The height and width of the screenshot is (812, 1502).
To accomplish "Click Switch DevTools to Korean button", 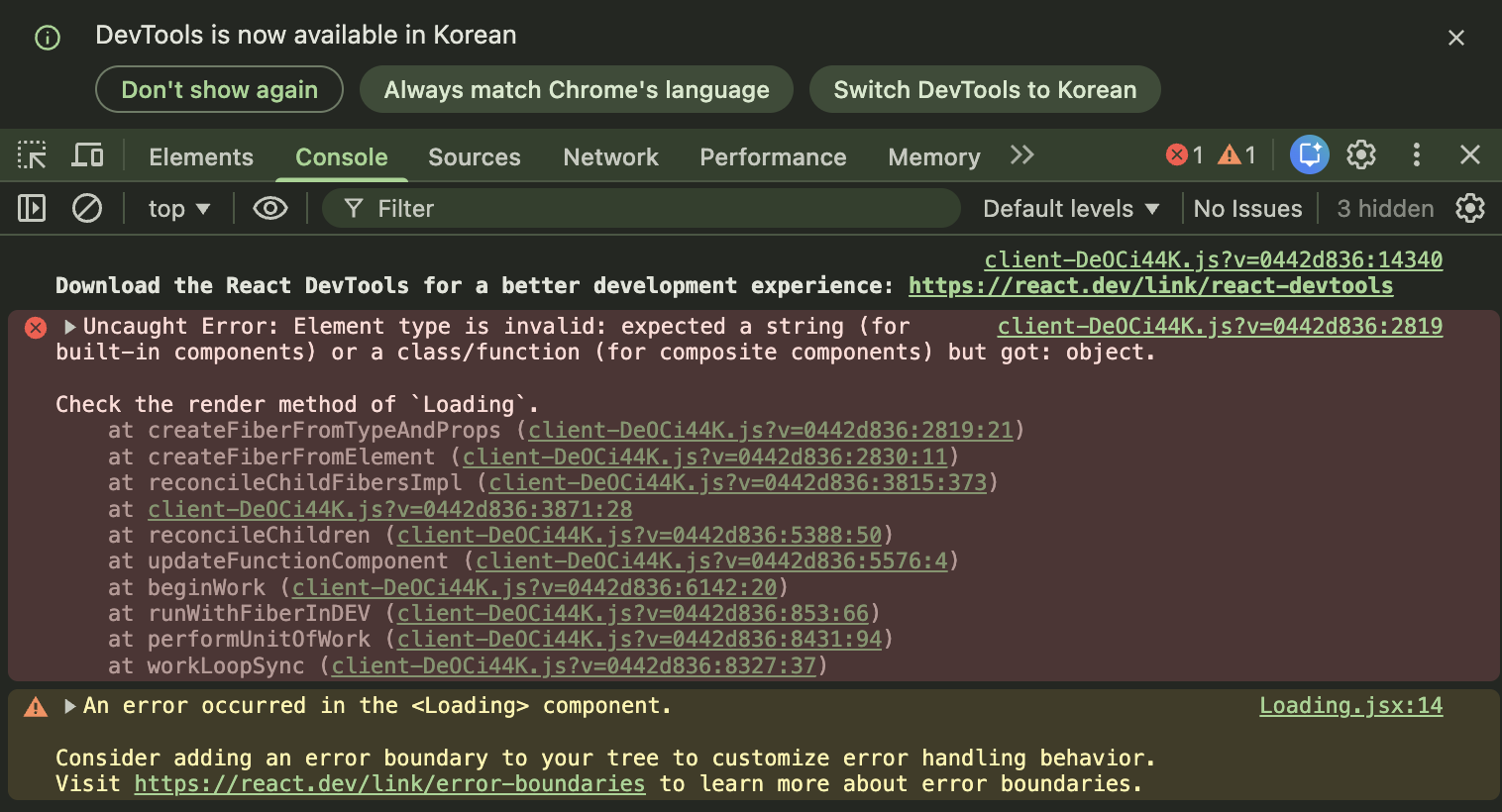I will 985,89.
